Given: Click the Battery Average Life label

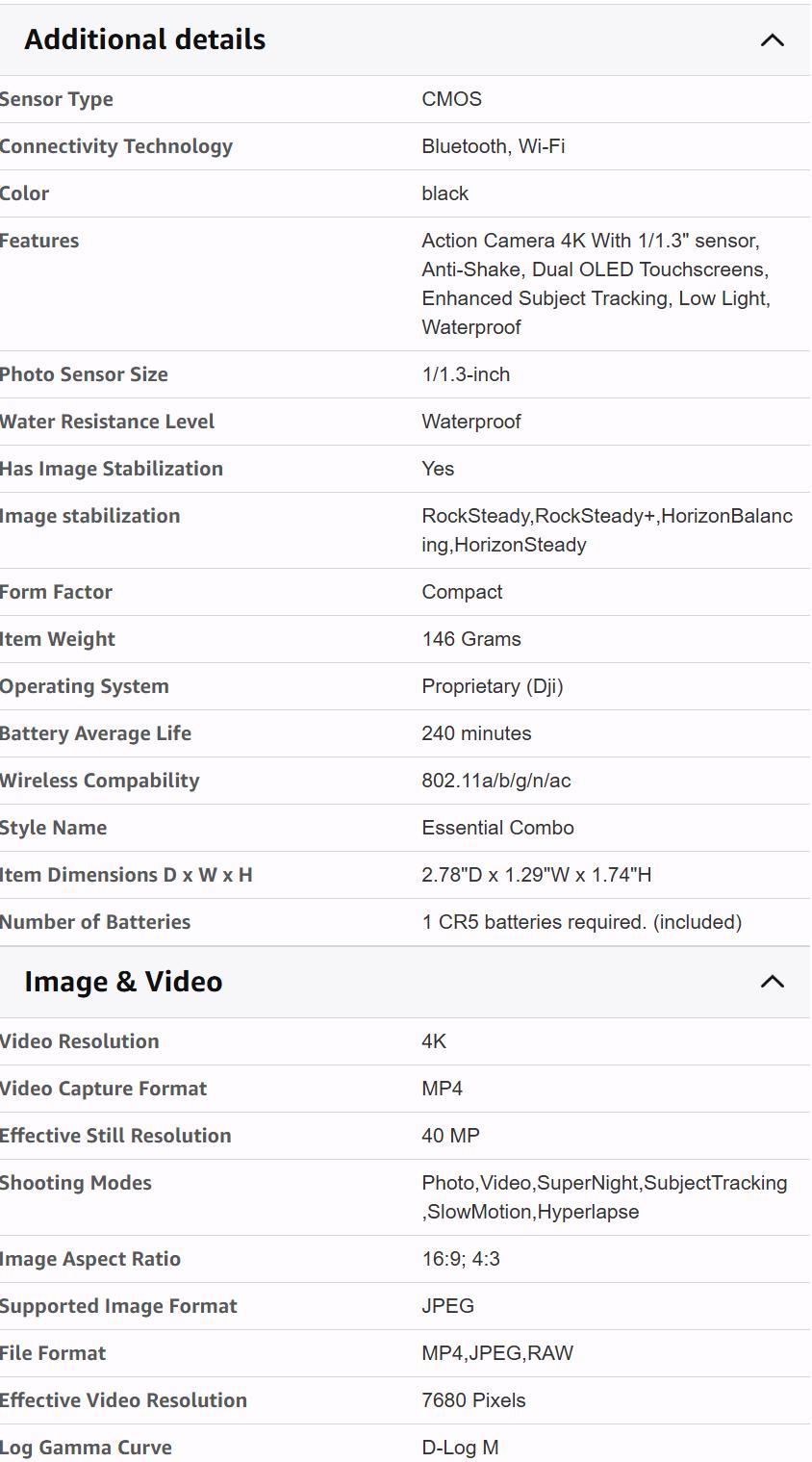Looking at the screenshot, I should coord(95,733).
